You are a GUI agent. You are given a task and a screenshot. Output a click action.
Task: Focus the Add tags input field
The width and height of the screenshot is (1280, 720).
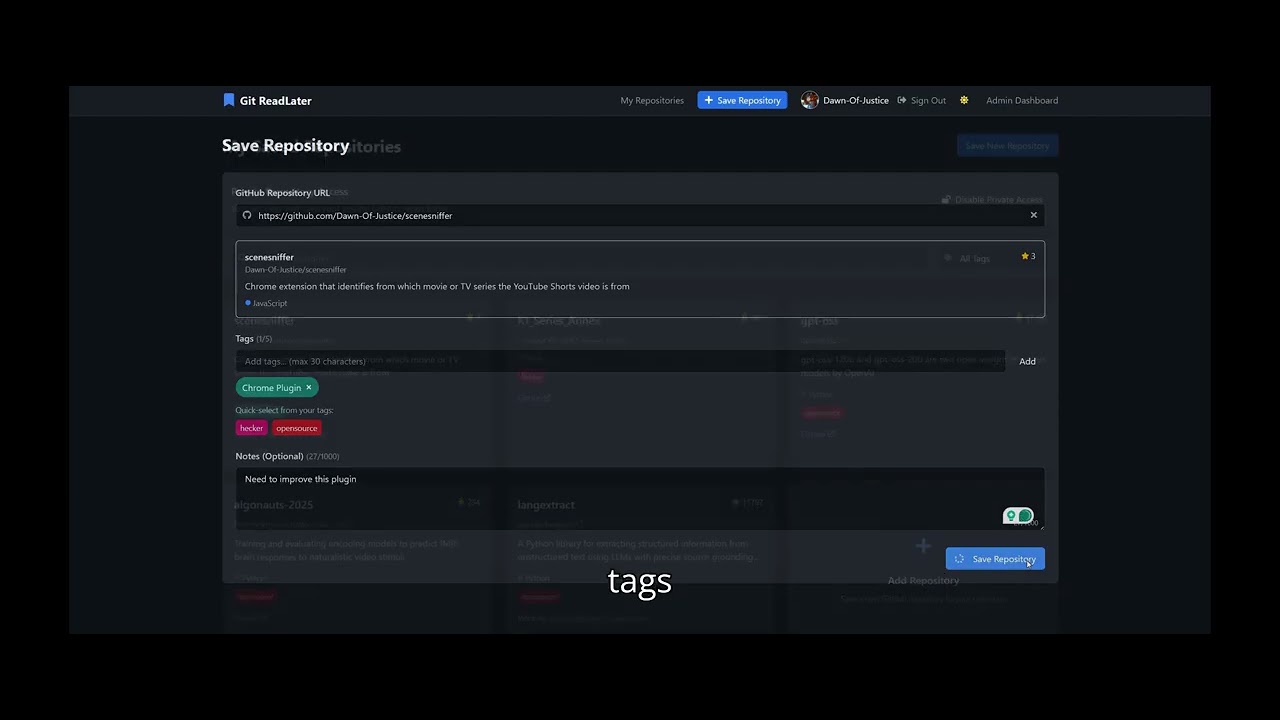620,361
